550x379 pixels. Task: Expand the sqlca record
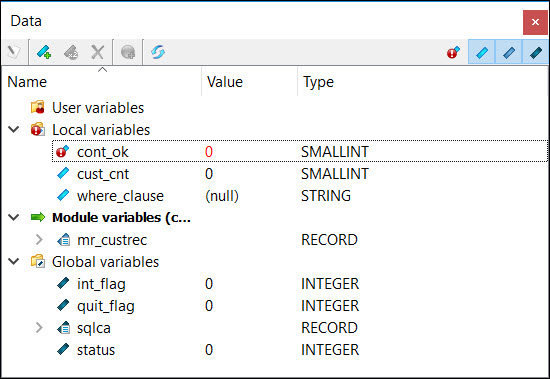[x=39, y=328]
